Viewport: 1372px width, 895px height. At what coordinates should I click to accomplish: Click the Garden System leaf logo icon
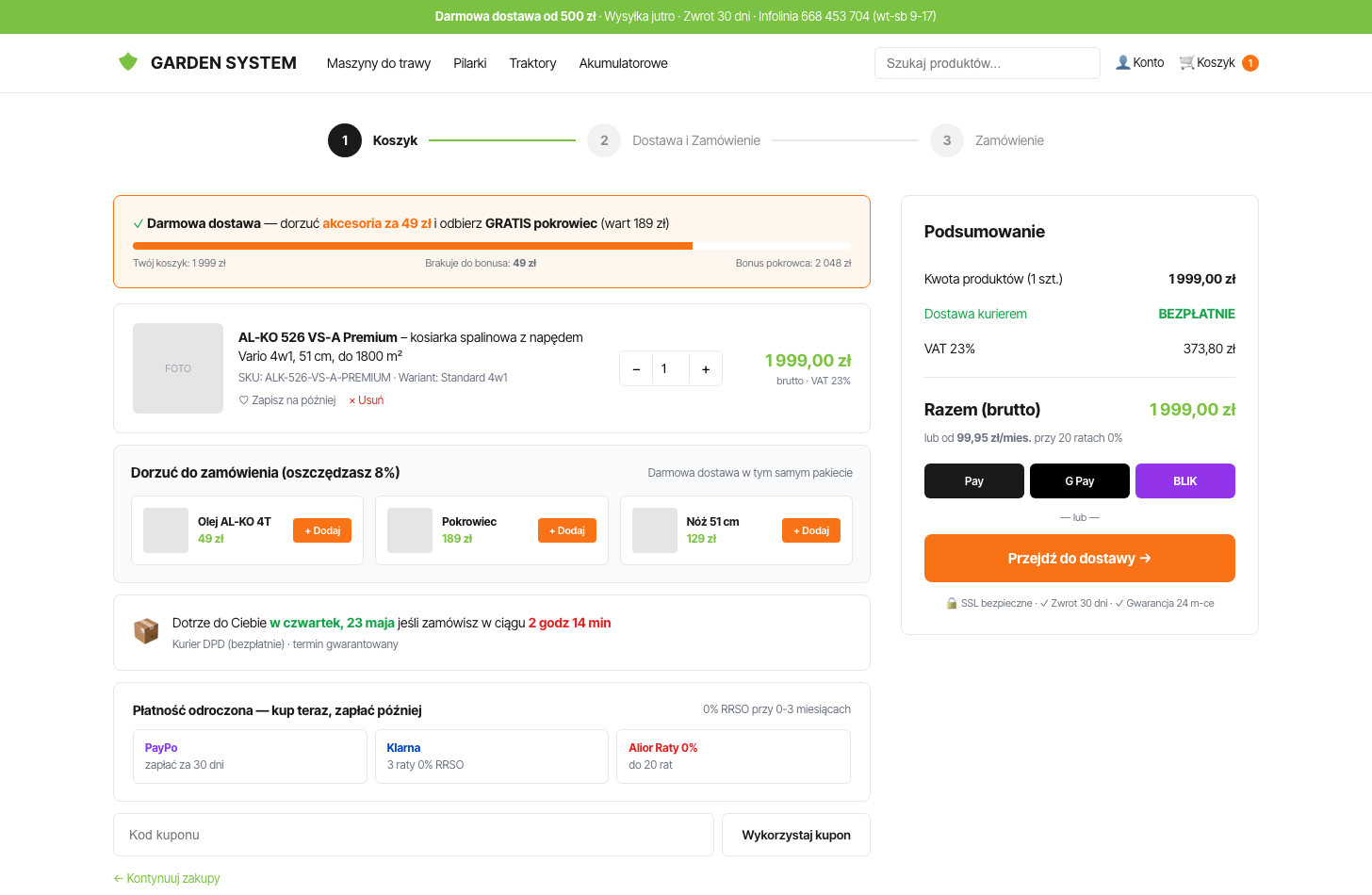pos(128,62)
